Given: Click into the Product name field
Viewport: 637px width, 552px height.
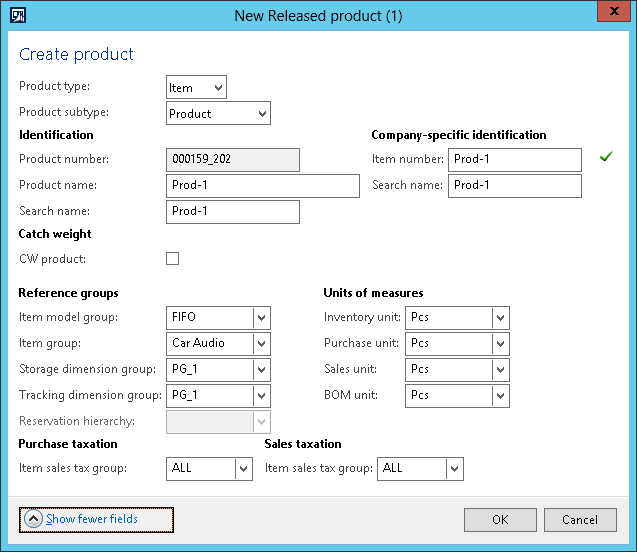Looking at the screenshot, I should 262,185.
